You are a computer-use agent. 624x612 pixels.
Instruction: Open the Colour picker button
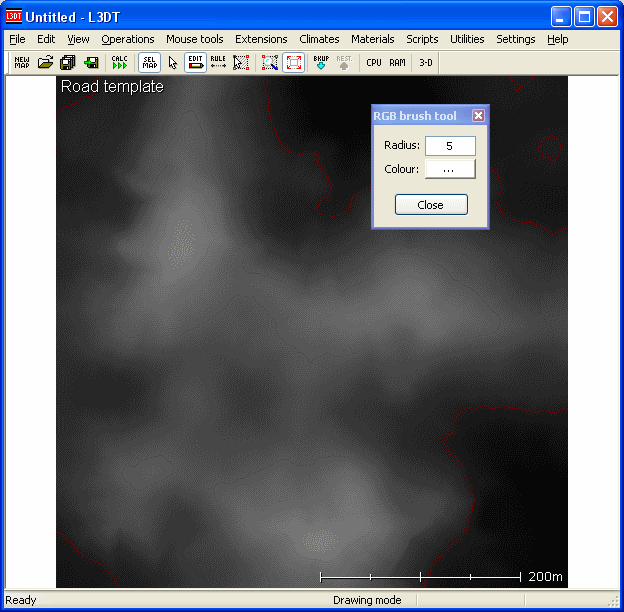coord(450,169)
